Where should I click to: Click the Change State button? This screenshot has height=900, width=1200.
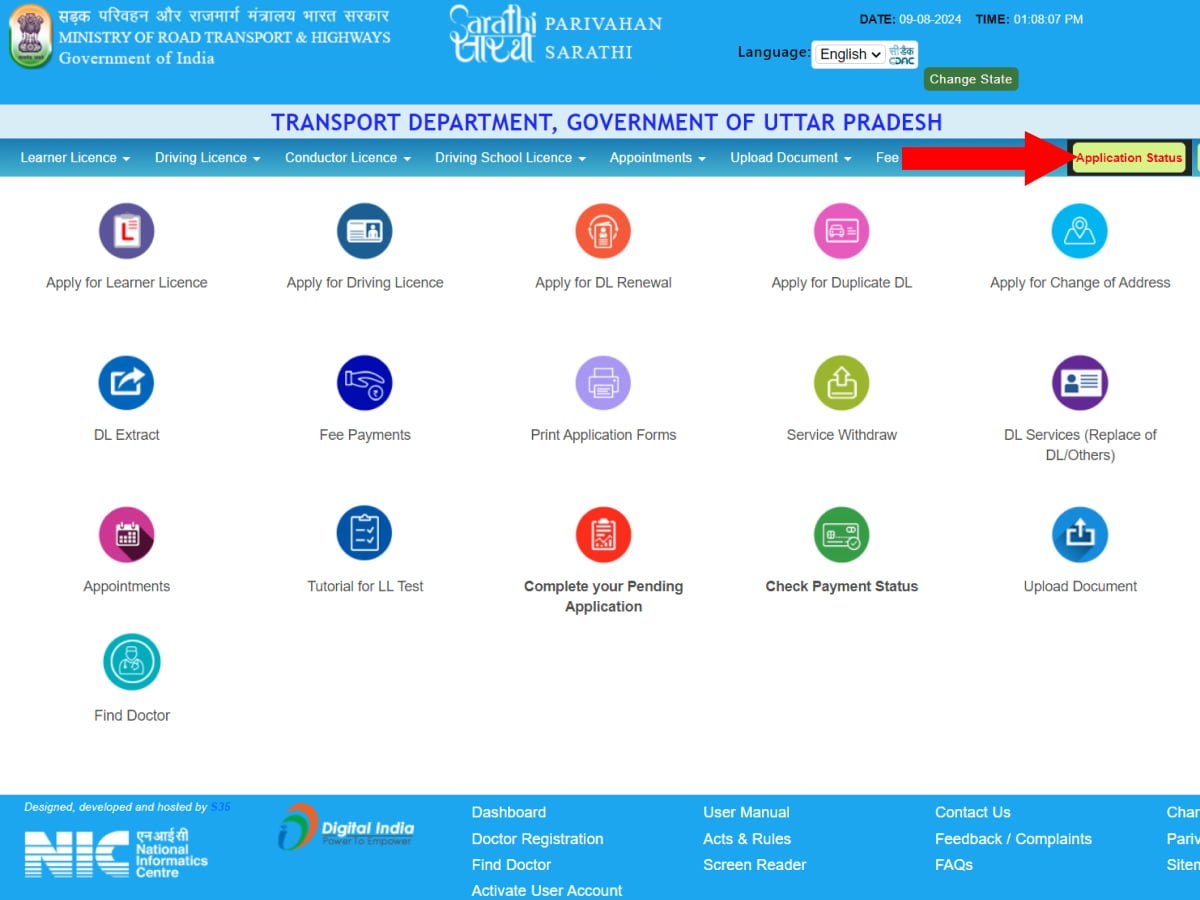pos(970,80)
